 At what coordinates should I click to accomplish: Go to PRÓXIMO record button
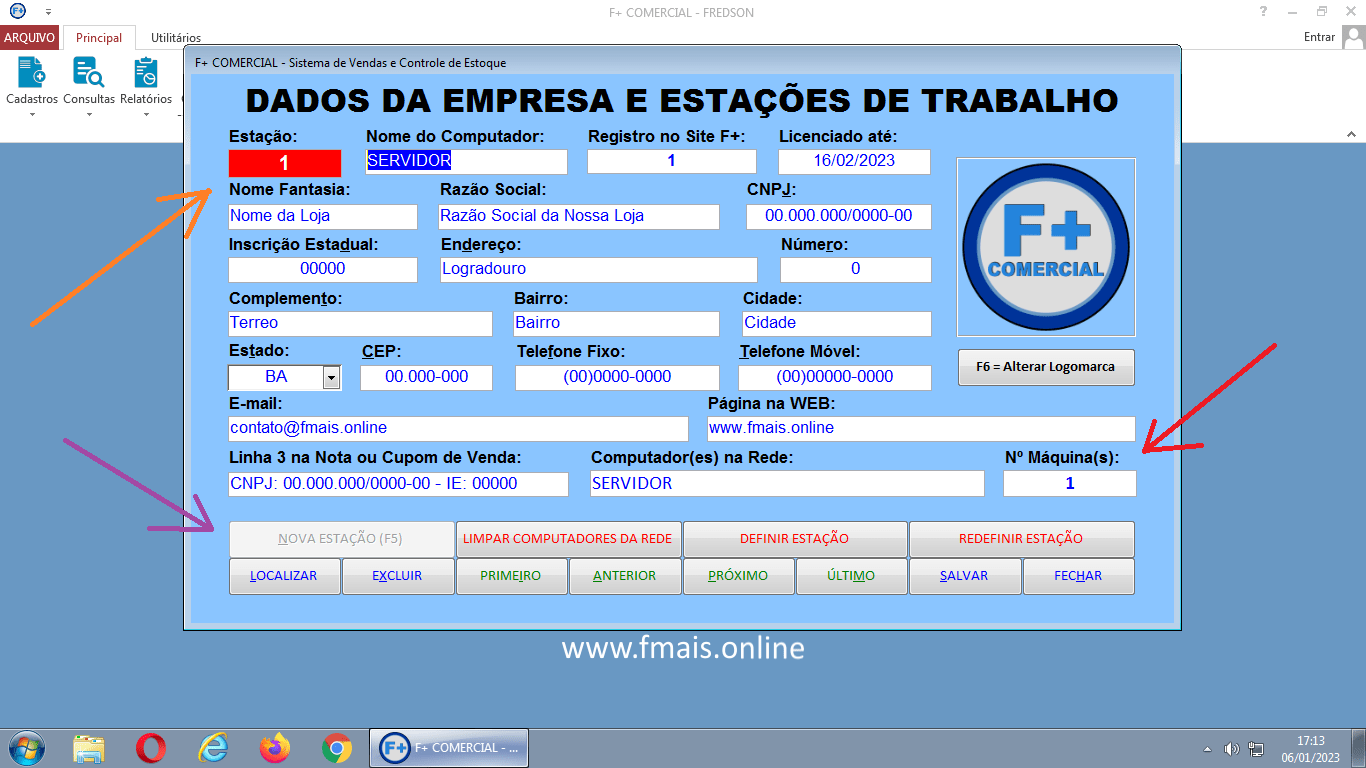pyautogui.click(x=738, y=576)
